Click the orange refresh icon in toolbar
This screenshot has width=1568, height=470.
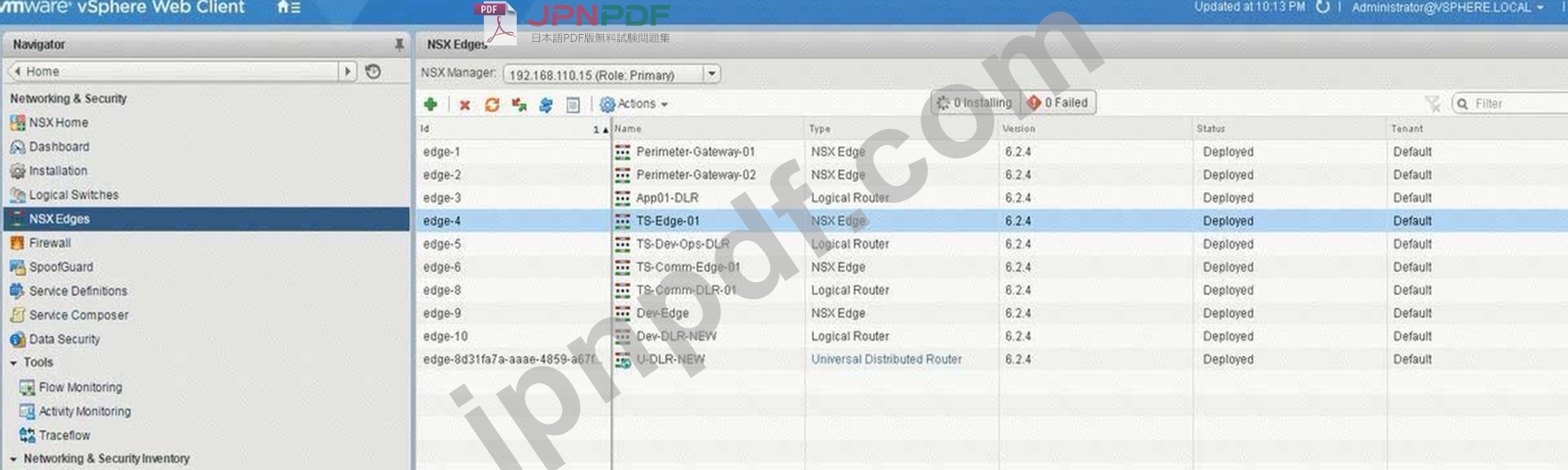point(492,105)
